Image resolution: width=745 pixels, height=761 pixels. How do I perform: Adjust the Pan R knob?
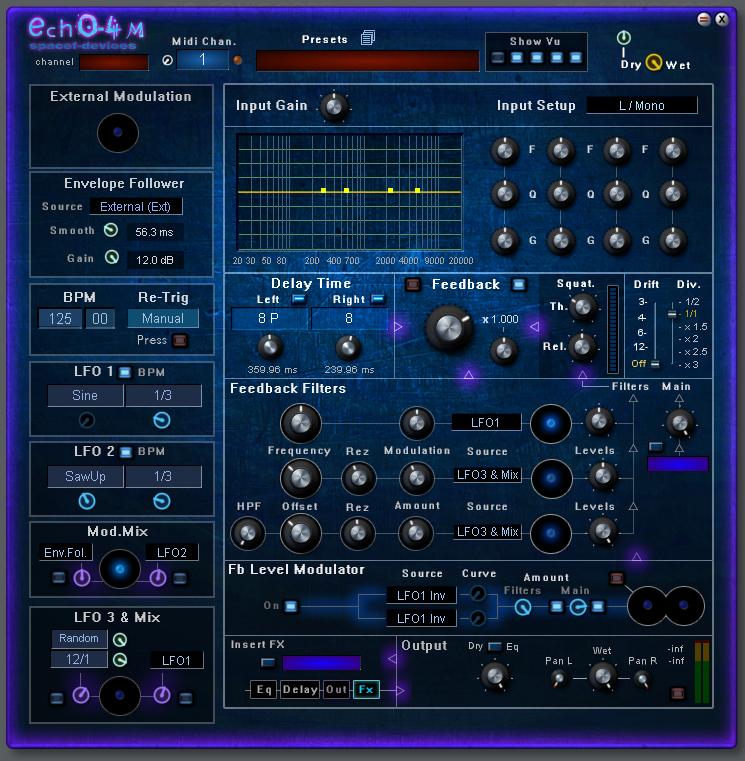[x=642, y=678]
